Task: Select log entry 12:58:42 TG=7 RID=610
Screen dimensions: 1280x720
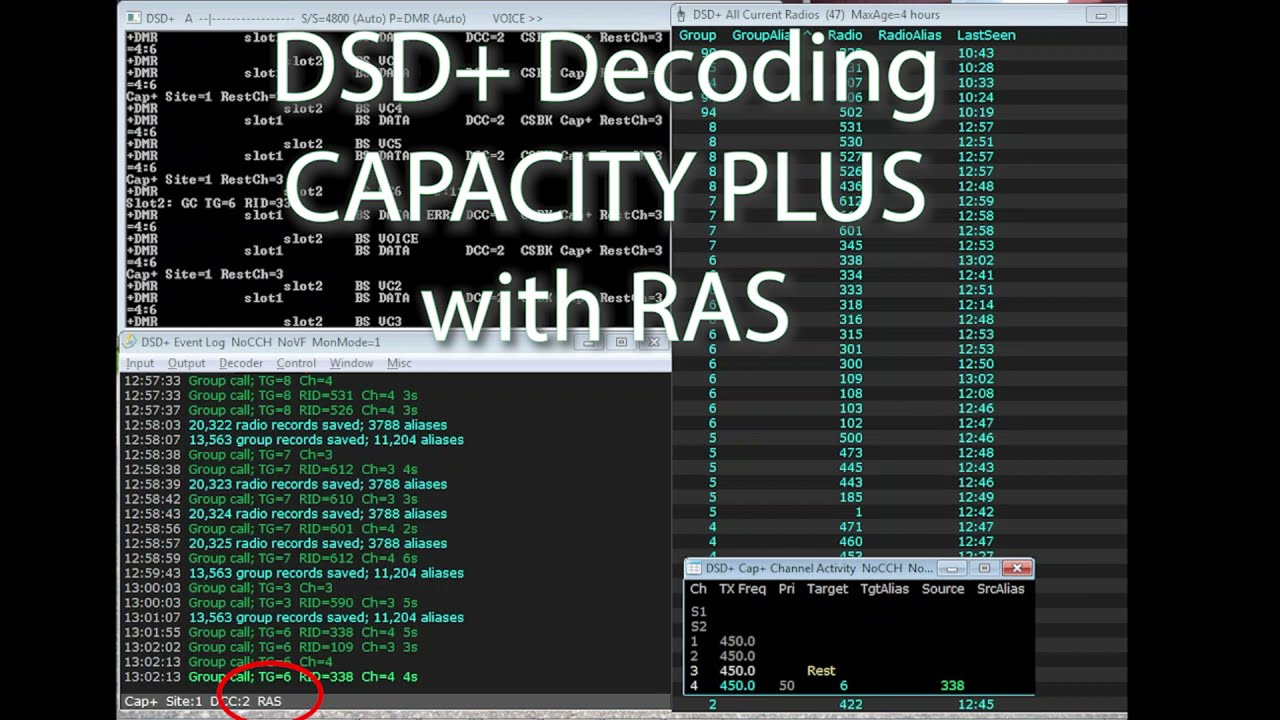Action: pos(271,499)
